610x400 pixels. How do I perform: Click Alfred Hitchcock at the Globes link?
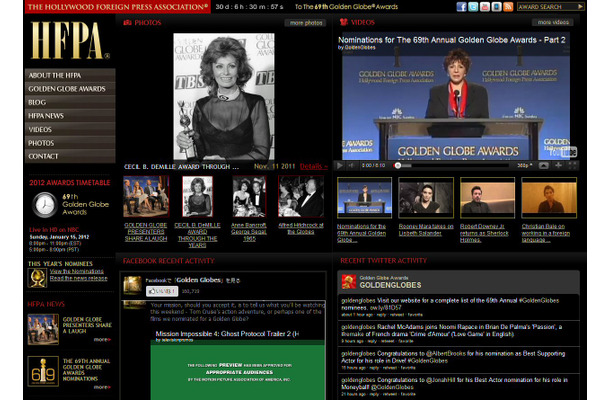pos(301,228)
